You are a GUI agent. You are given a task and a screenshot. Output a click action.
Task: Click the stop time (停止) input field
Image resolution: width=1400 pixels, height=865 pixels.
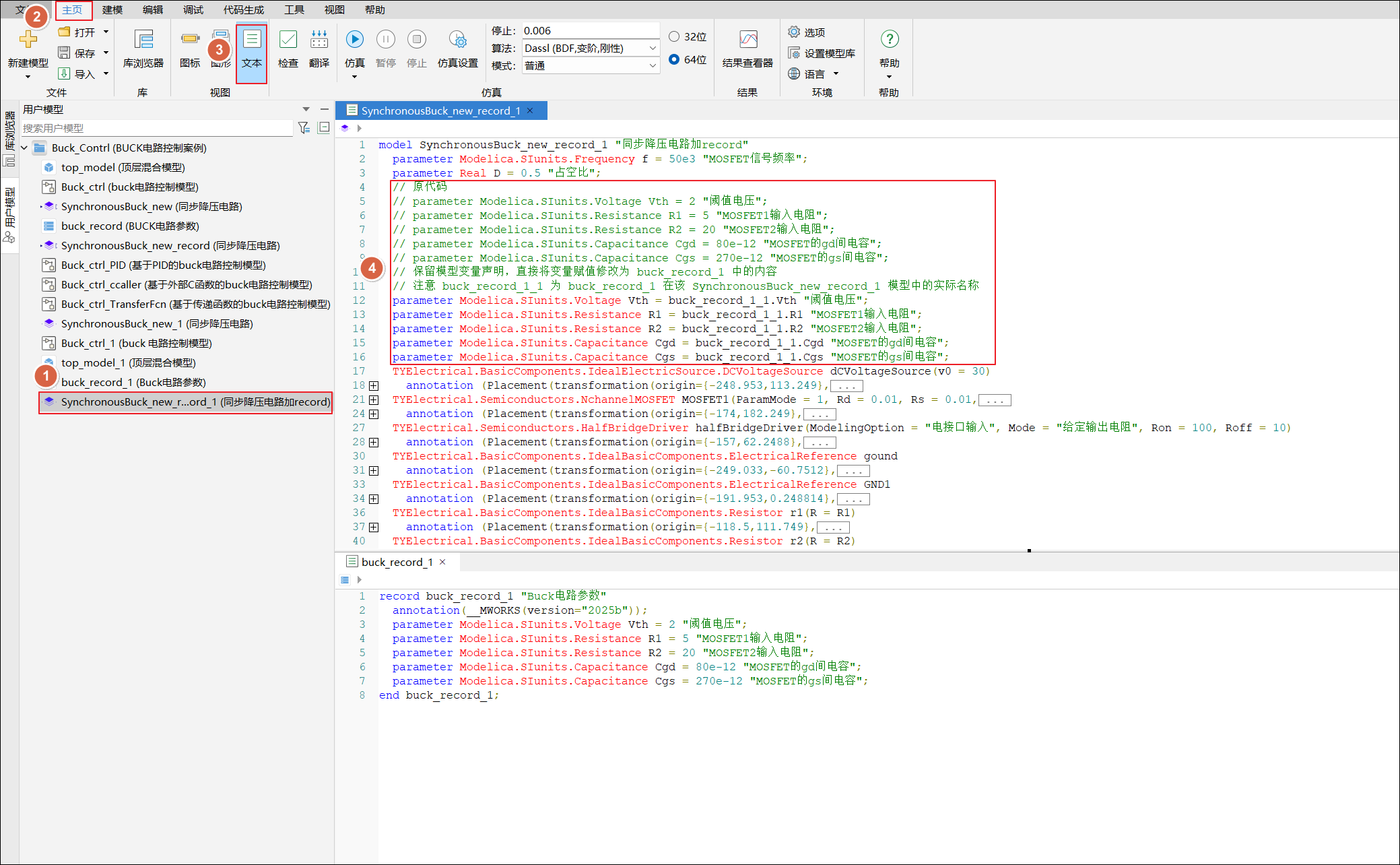pyautogui.click(x=589, y=31)
